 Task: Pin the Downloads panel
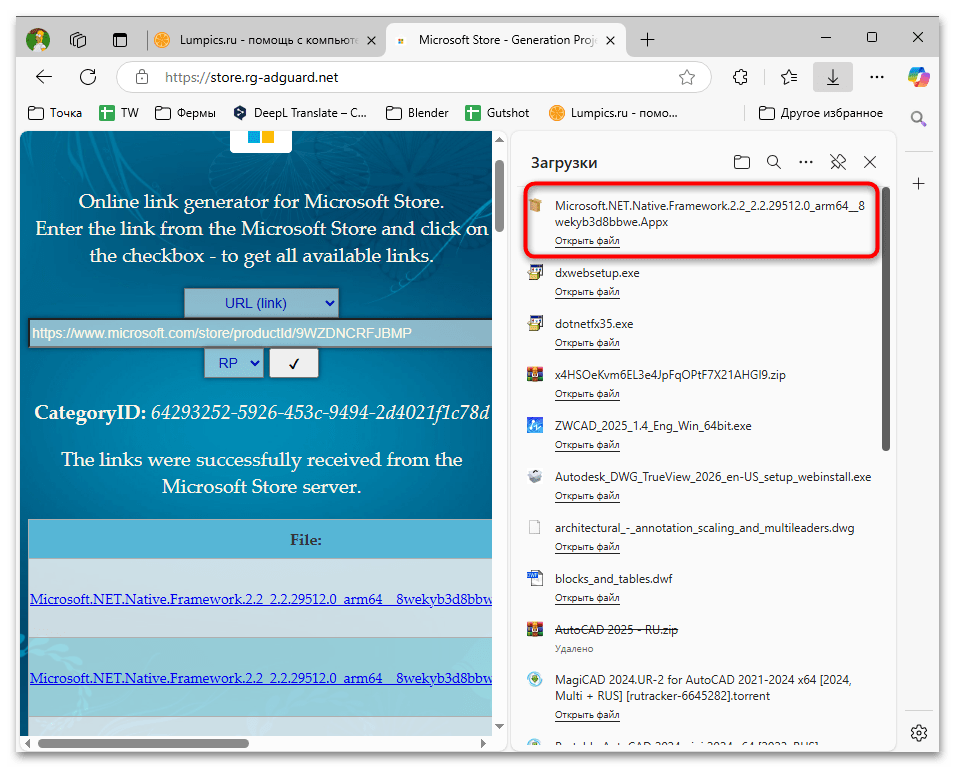[x=838, y=162]
